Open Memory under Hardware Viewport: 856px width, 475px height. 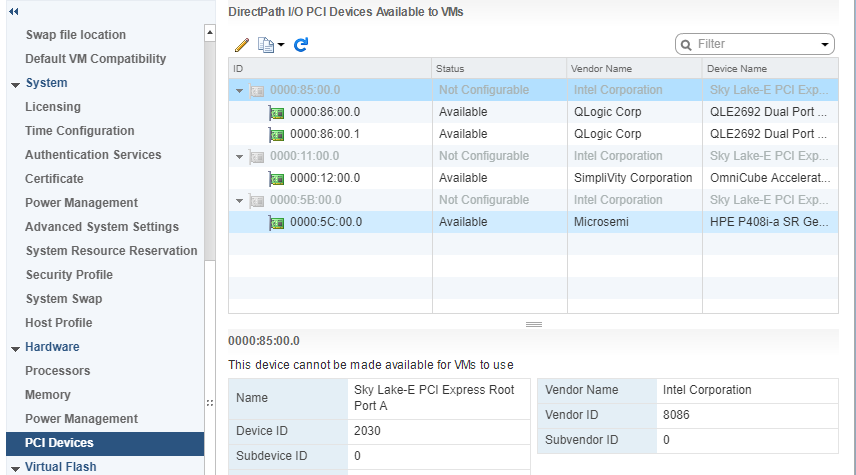(47, 395)
